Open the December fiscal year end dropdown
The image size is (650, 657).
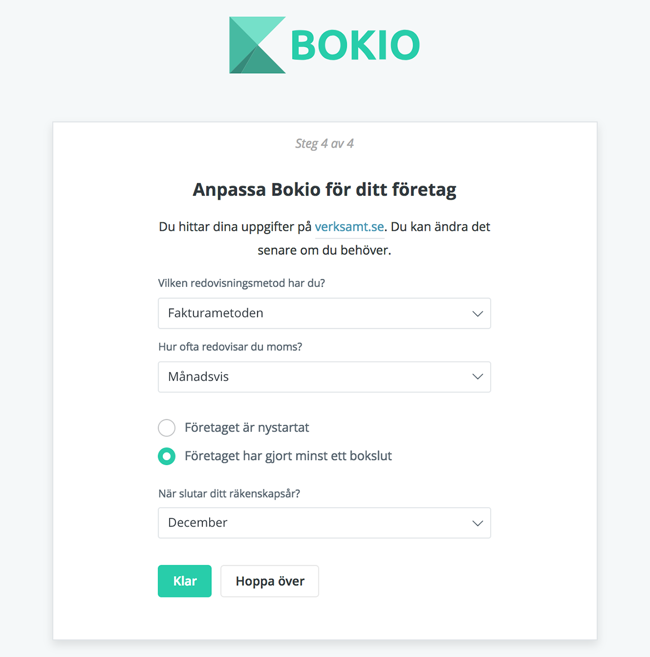324,523
